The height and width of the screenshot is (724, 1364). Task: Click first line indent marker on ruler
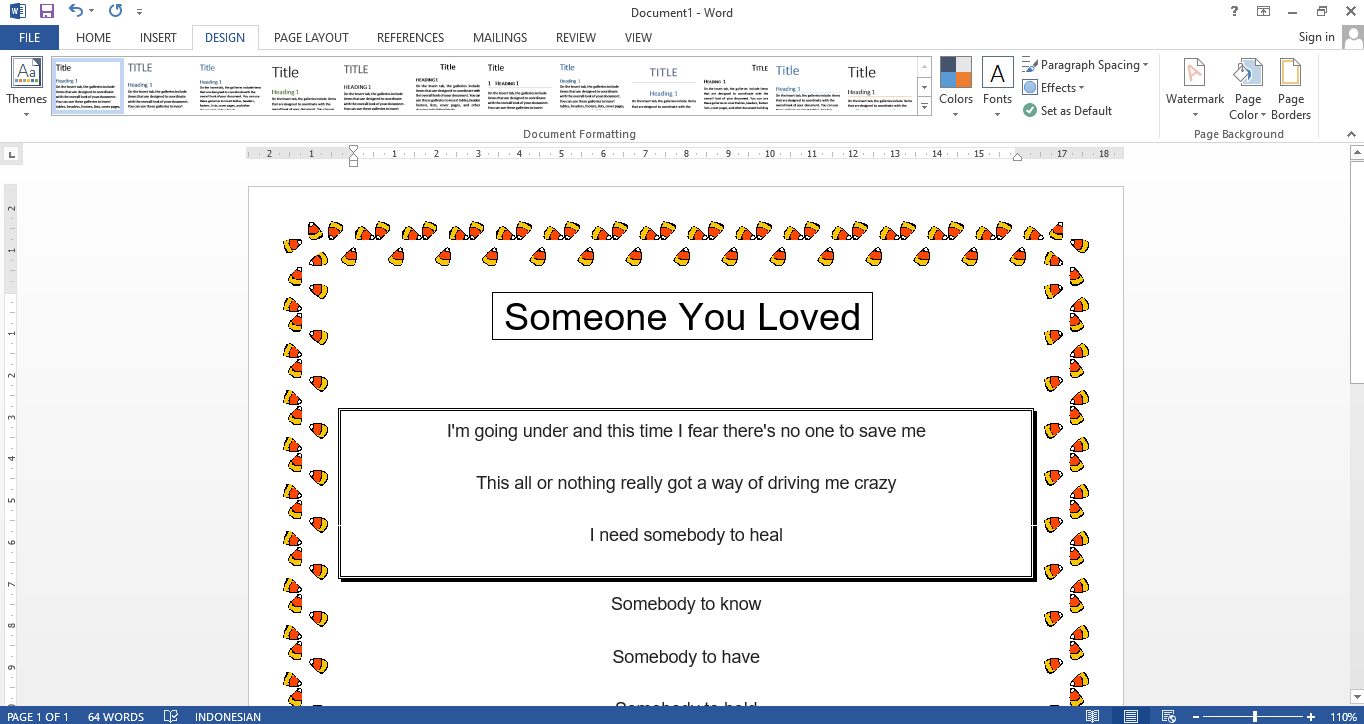353,150
